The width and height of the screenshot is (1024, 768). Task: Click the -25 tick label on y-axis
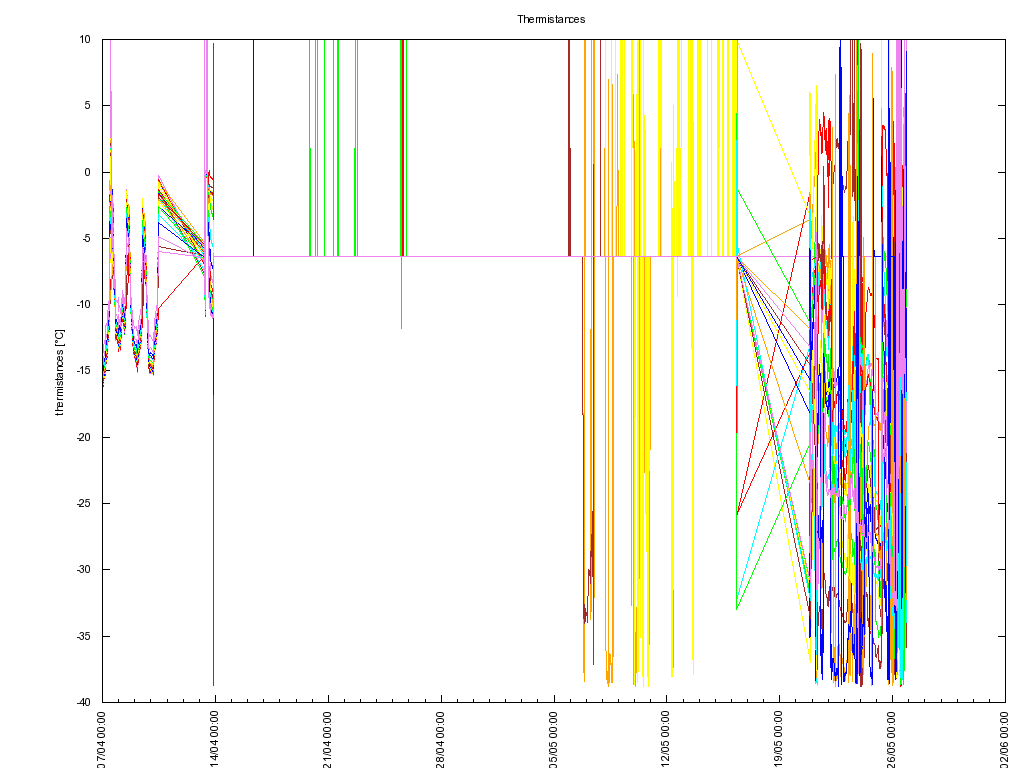[84, 503]
